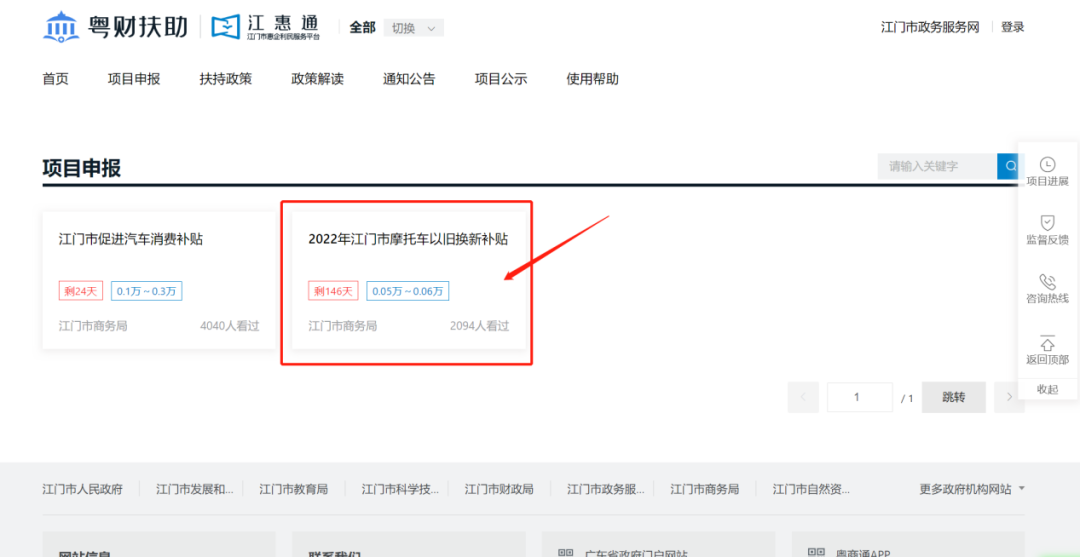This screenshot has height=557, width=1080.
Task: Click 返回顶部 arrow icon in sidebar
Action: [x=1047, y=342]
